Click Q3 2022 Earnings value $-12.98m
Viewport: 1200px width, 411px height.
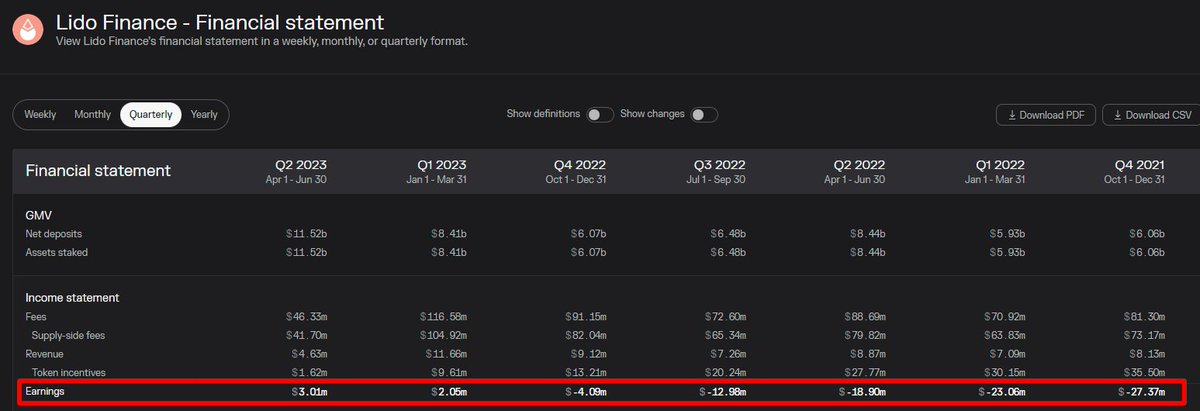coord(722,392)
